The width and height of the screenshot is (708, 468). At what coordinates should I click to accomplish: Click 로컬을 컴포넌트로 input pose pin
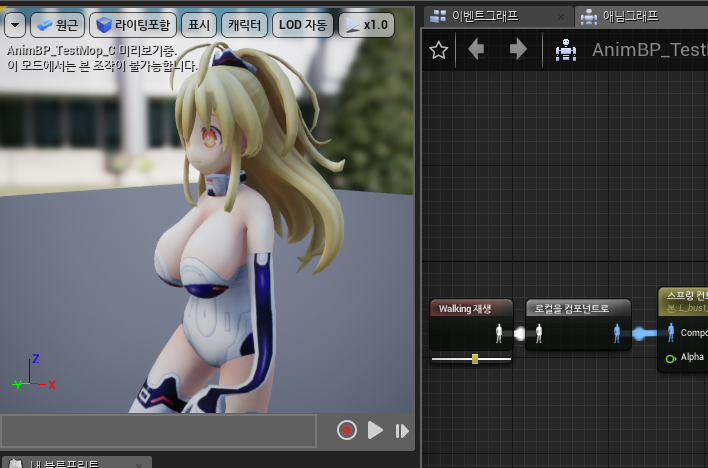pyautogui.click(x=539, y=333)
